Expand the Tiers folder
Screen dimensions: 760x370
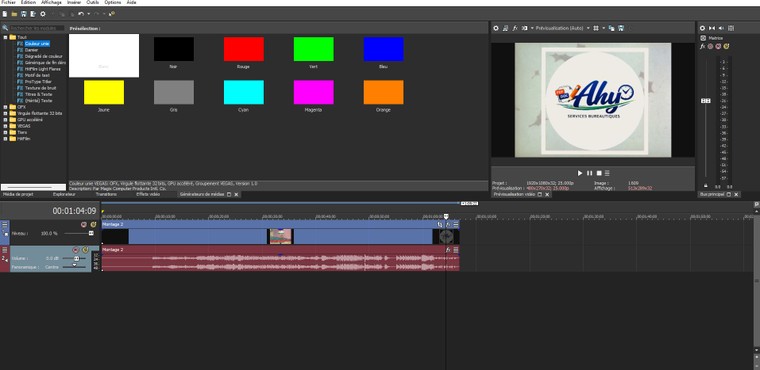coord(5,132)
